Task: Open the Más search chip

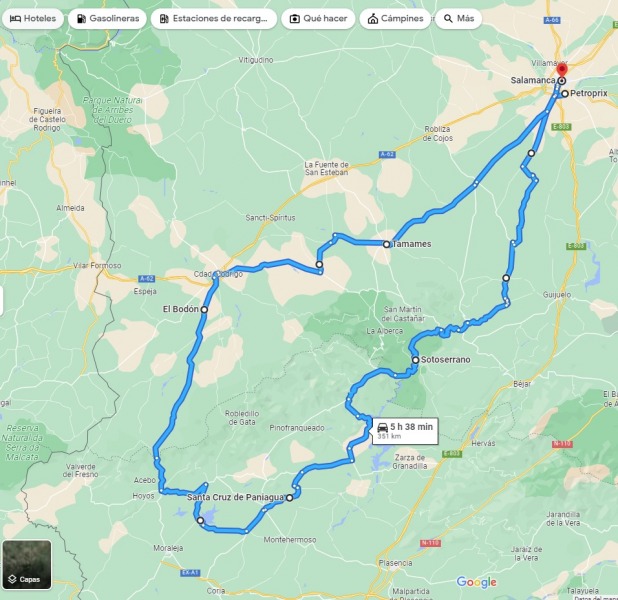Action: [x=458, y=19]
